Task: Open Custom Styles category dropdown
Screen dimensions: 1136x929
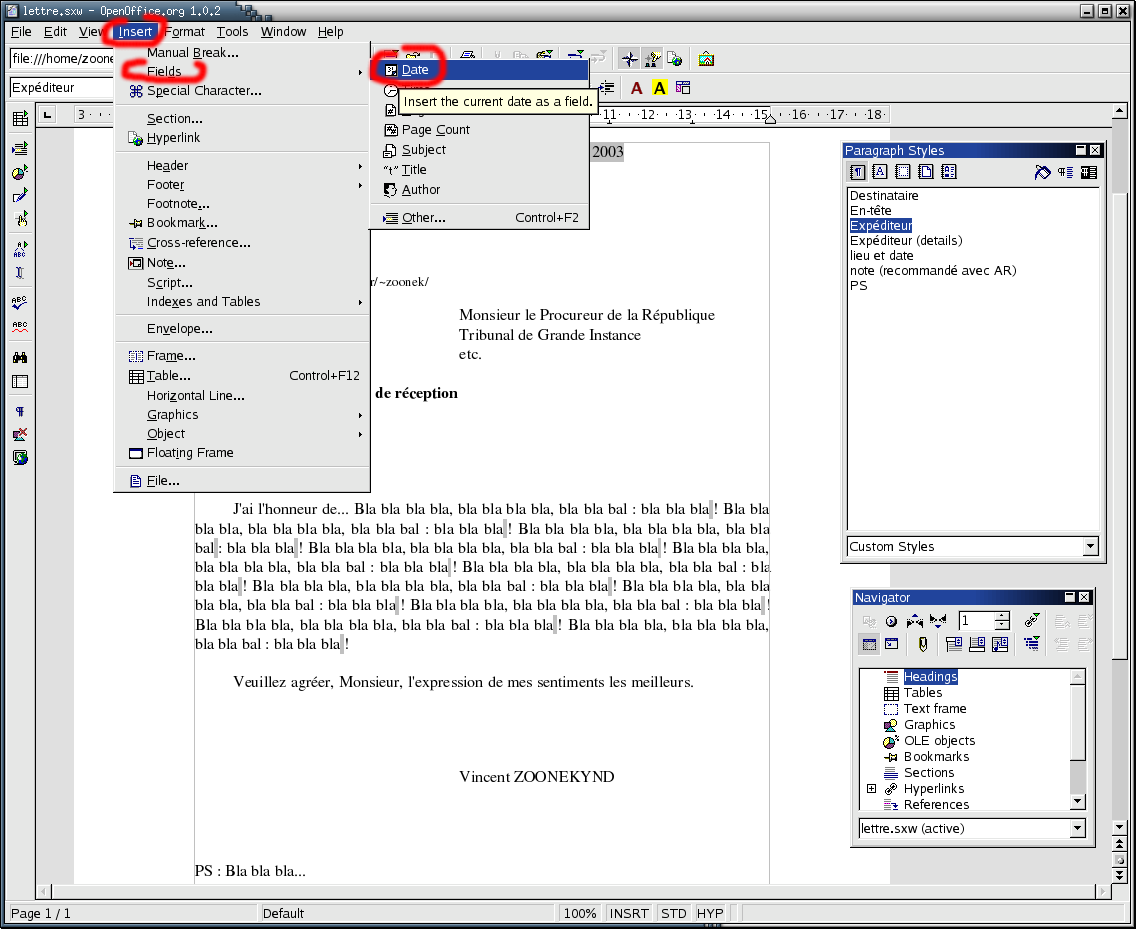Action: (x=1090, y=546)
